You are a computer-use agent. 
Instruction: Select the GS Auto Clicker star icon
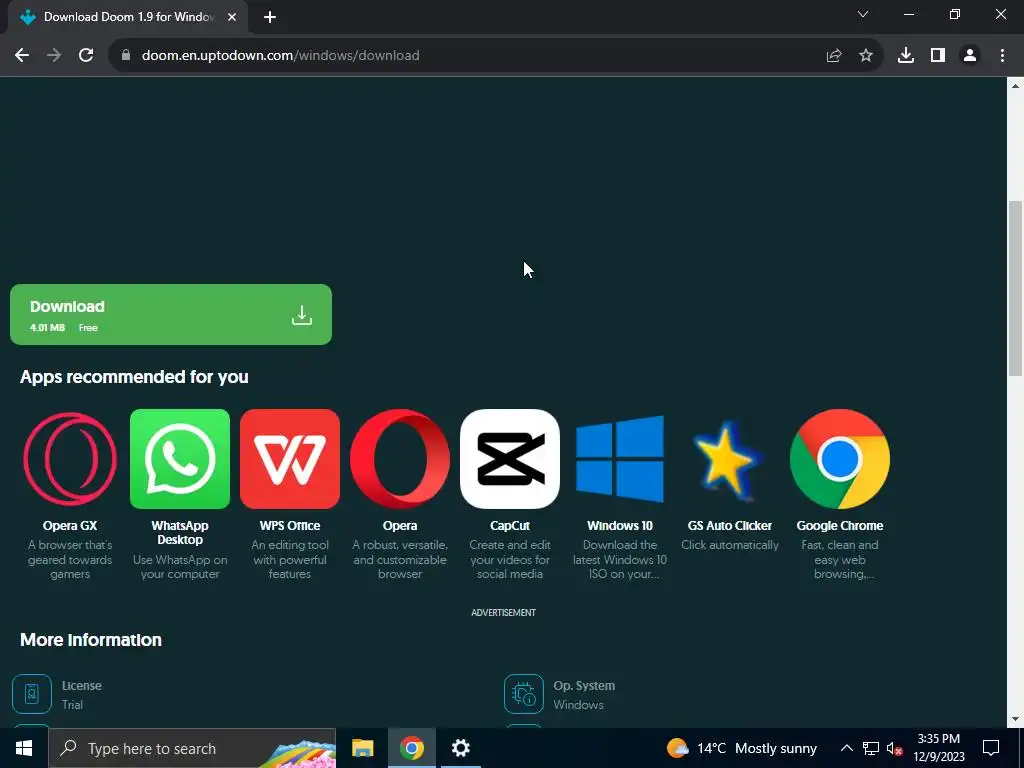(x=729, y=459)
